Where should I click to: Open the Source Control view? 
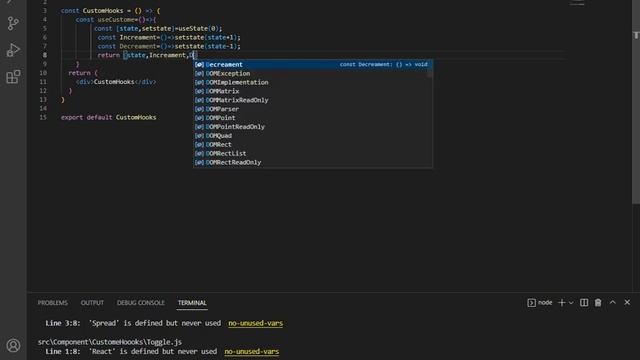[x=13, y=23]
